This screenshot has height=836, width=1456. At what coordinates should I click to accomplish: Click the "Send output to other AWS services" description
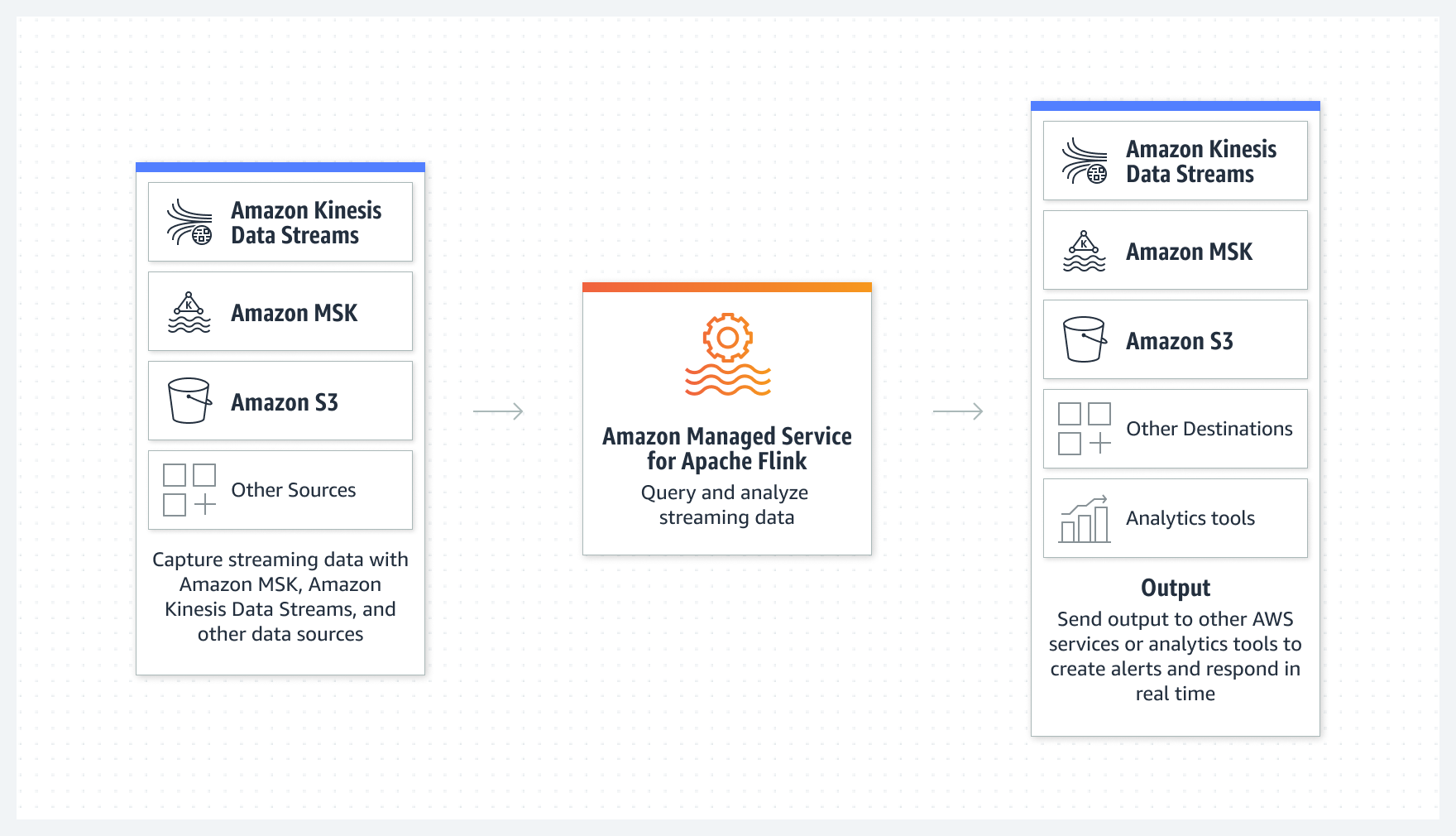pos(1176,656)
